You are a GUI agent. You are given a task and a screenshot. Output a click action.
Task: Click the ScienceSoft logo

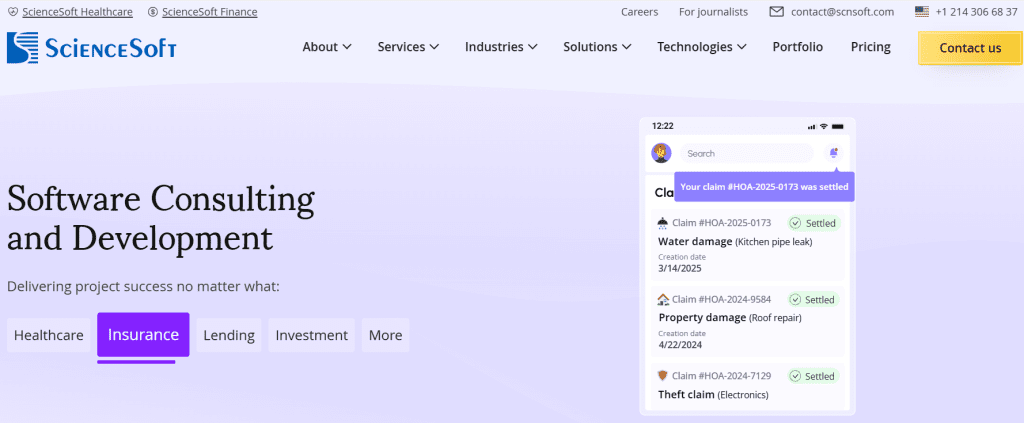91,48
